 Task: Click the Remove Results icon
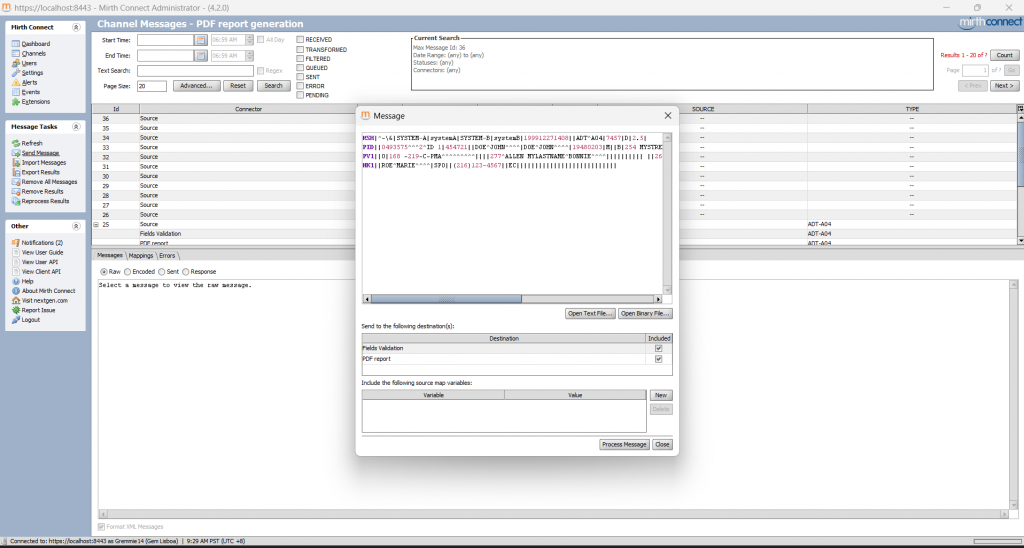point(16,191)
